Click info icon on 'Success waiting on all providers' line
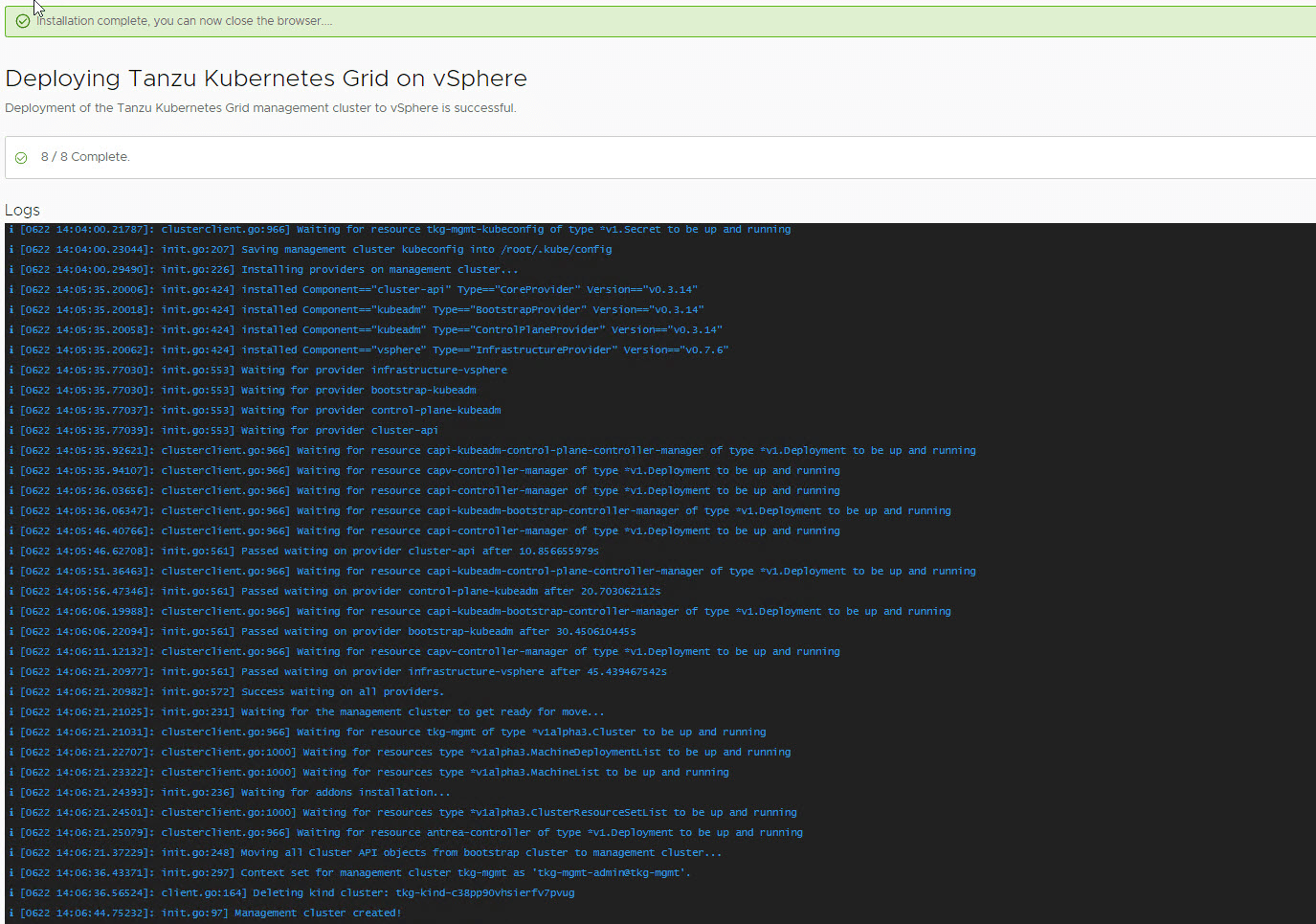This screenshot has width=1316, height=924. (x=11, y=692)
